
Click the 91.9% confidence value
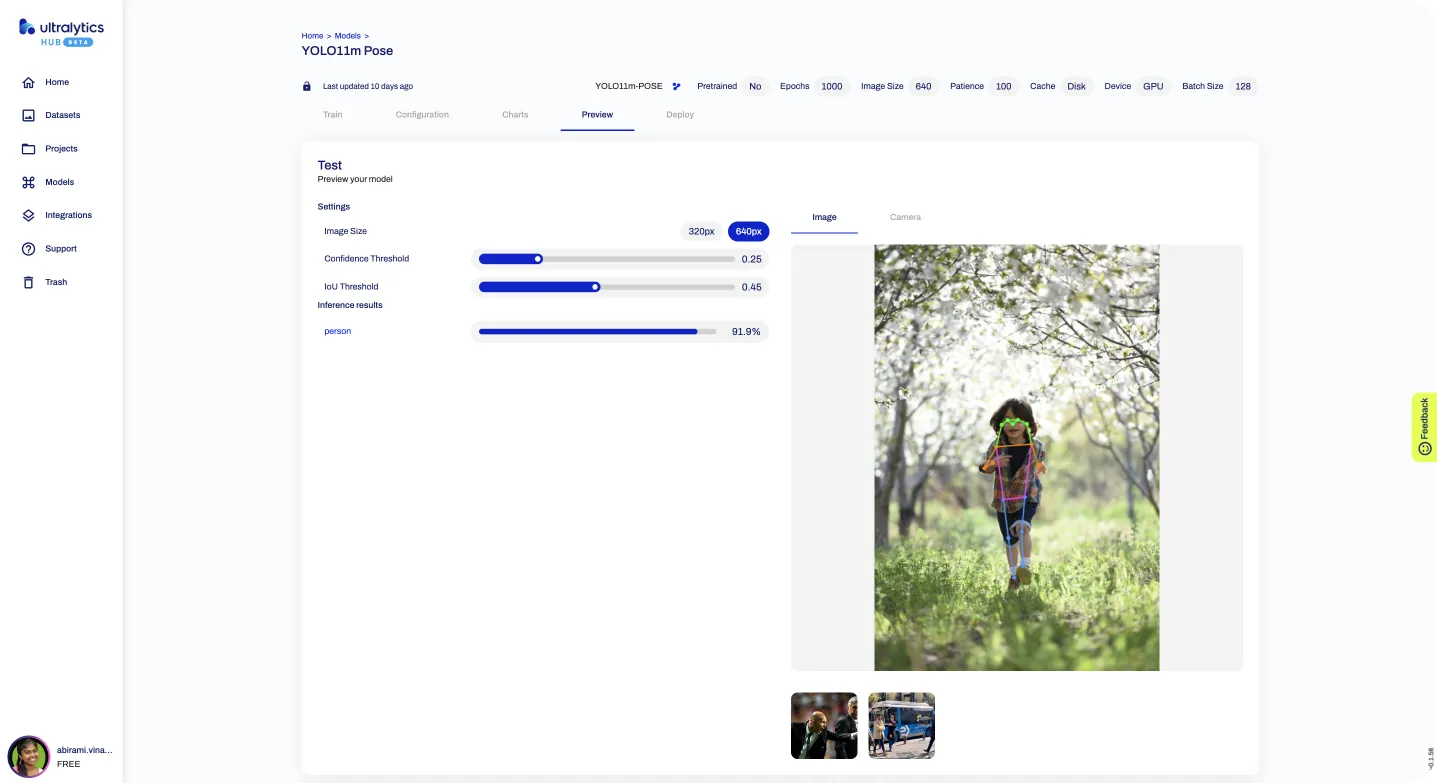746,331
